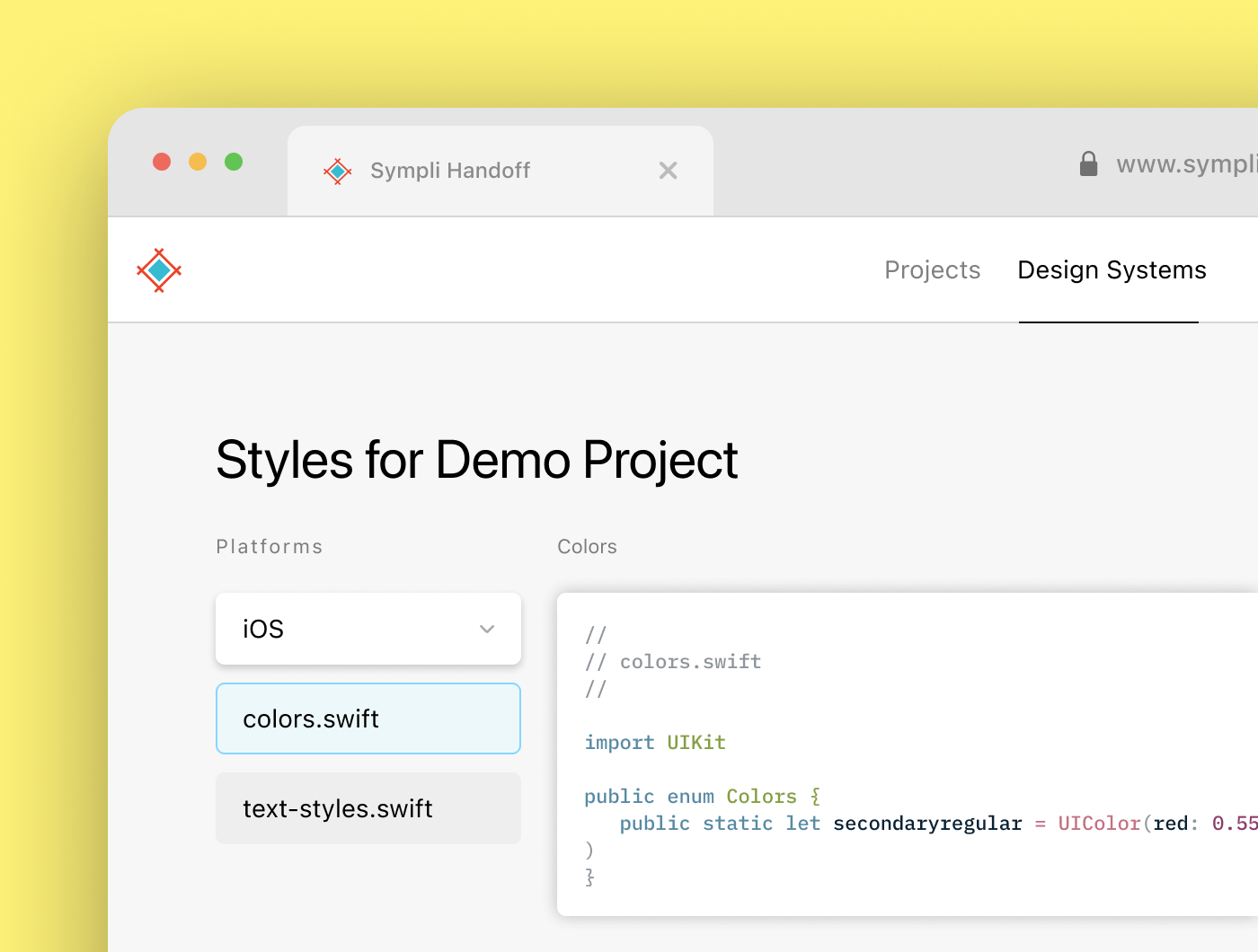Image resolution: width=1258 pixels, height=952 pixels.
Task: Click the green maximize window button
Action: click(234, 162)
